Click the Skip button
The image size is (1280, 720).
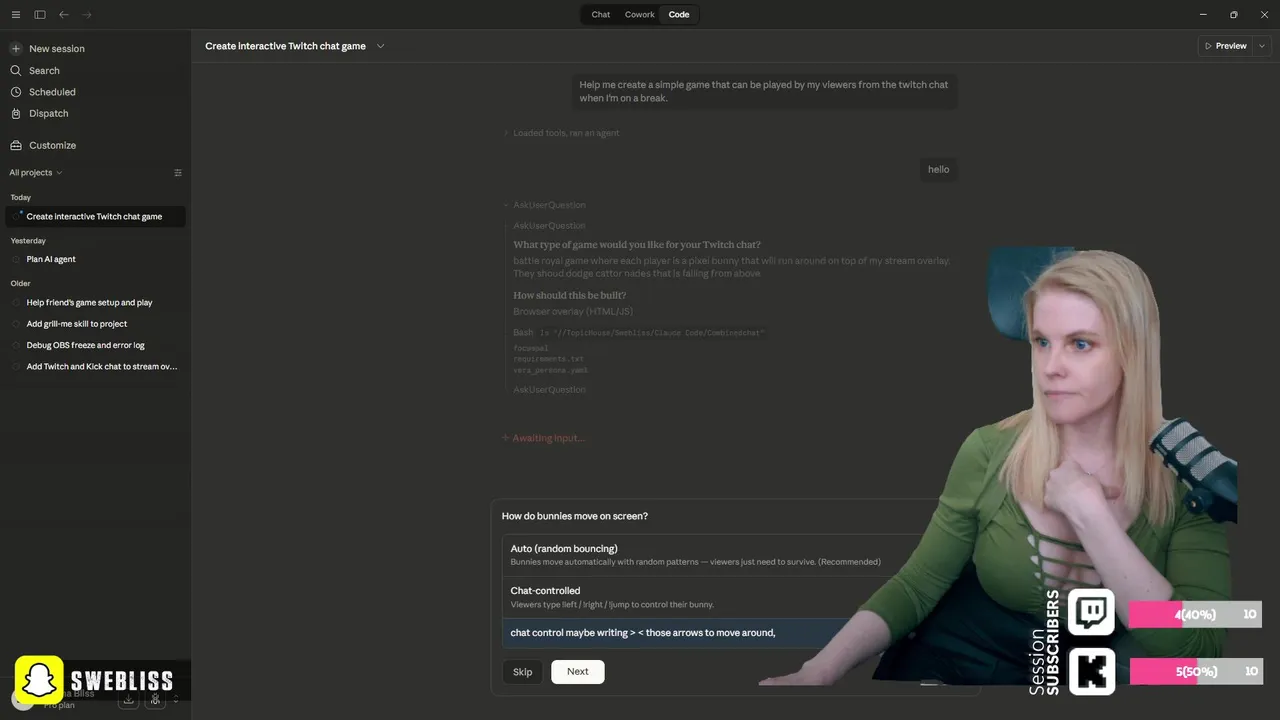[x=523, y=672]
